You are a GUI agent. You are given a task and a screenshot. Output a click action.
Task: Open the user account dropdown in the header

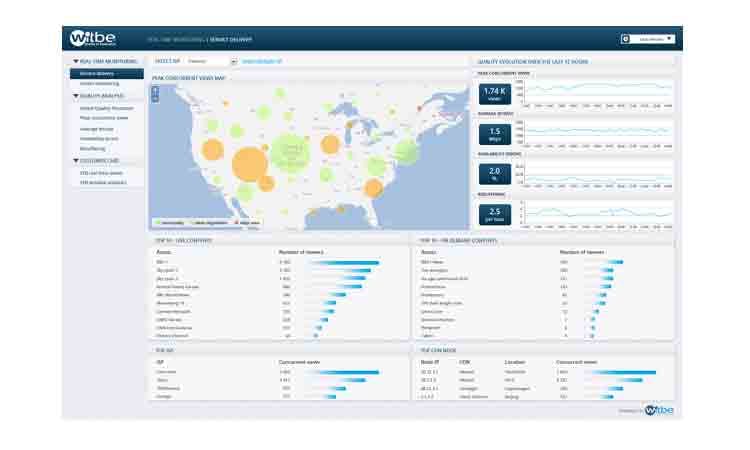[x=654, y=39]
